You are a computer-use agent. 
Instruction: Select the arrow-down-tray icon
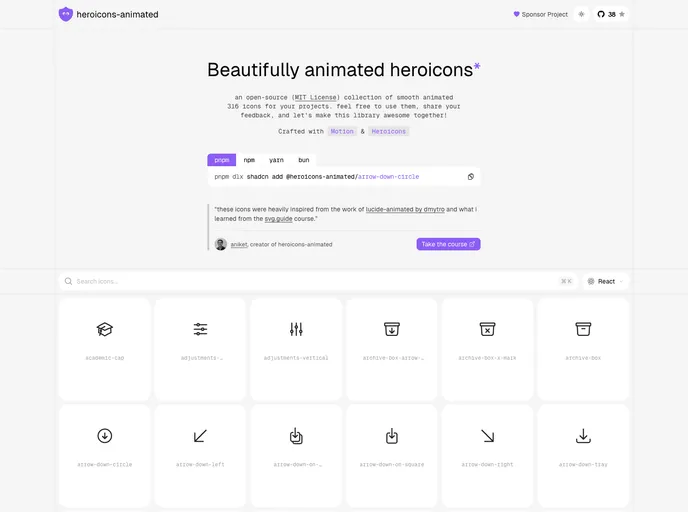tap(583, 436)
